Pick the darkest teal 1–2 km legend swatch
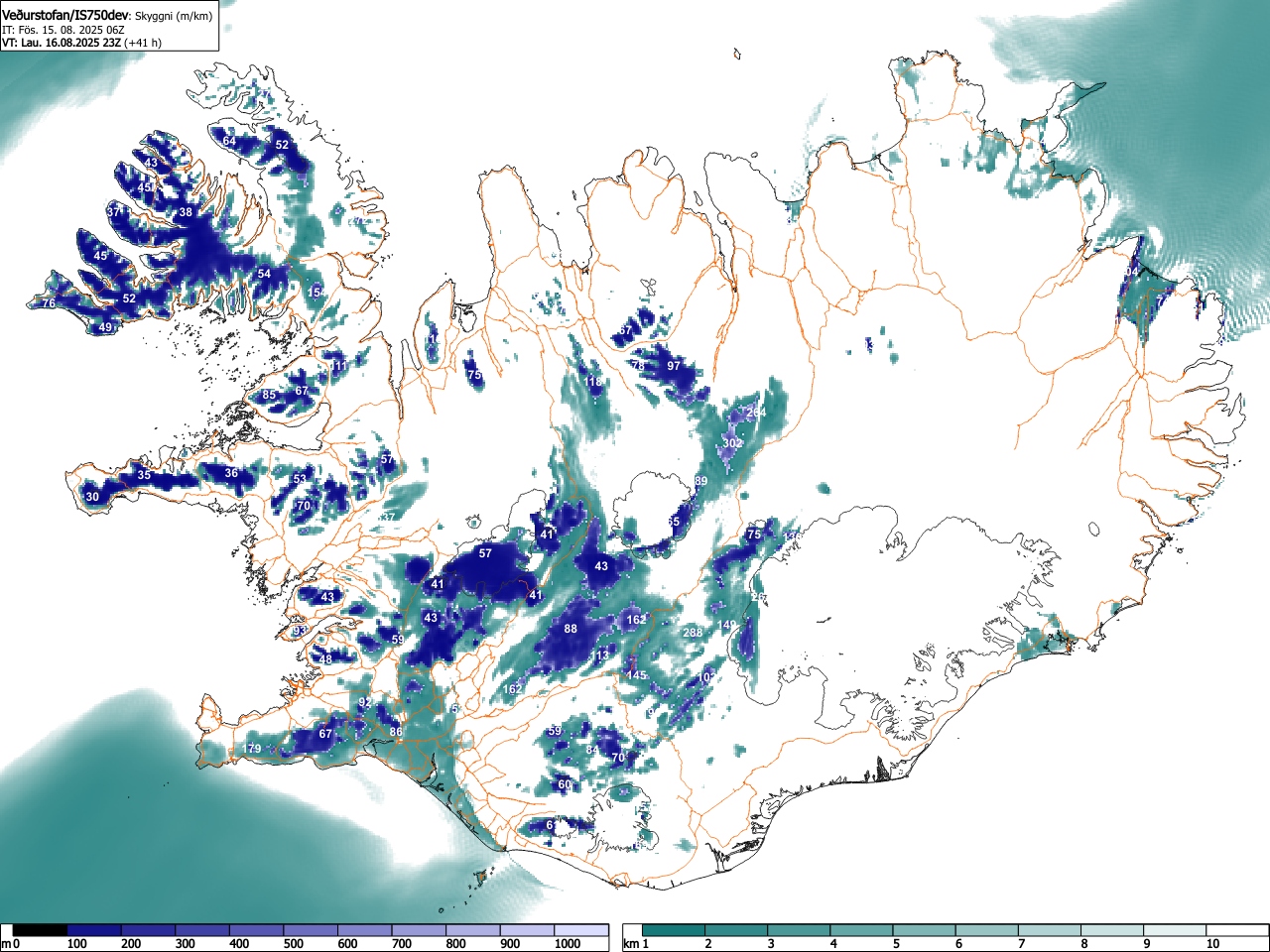This screenshot has height=952, width=1270. pos(674,930)
